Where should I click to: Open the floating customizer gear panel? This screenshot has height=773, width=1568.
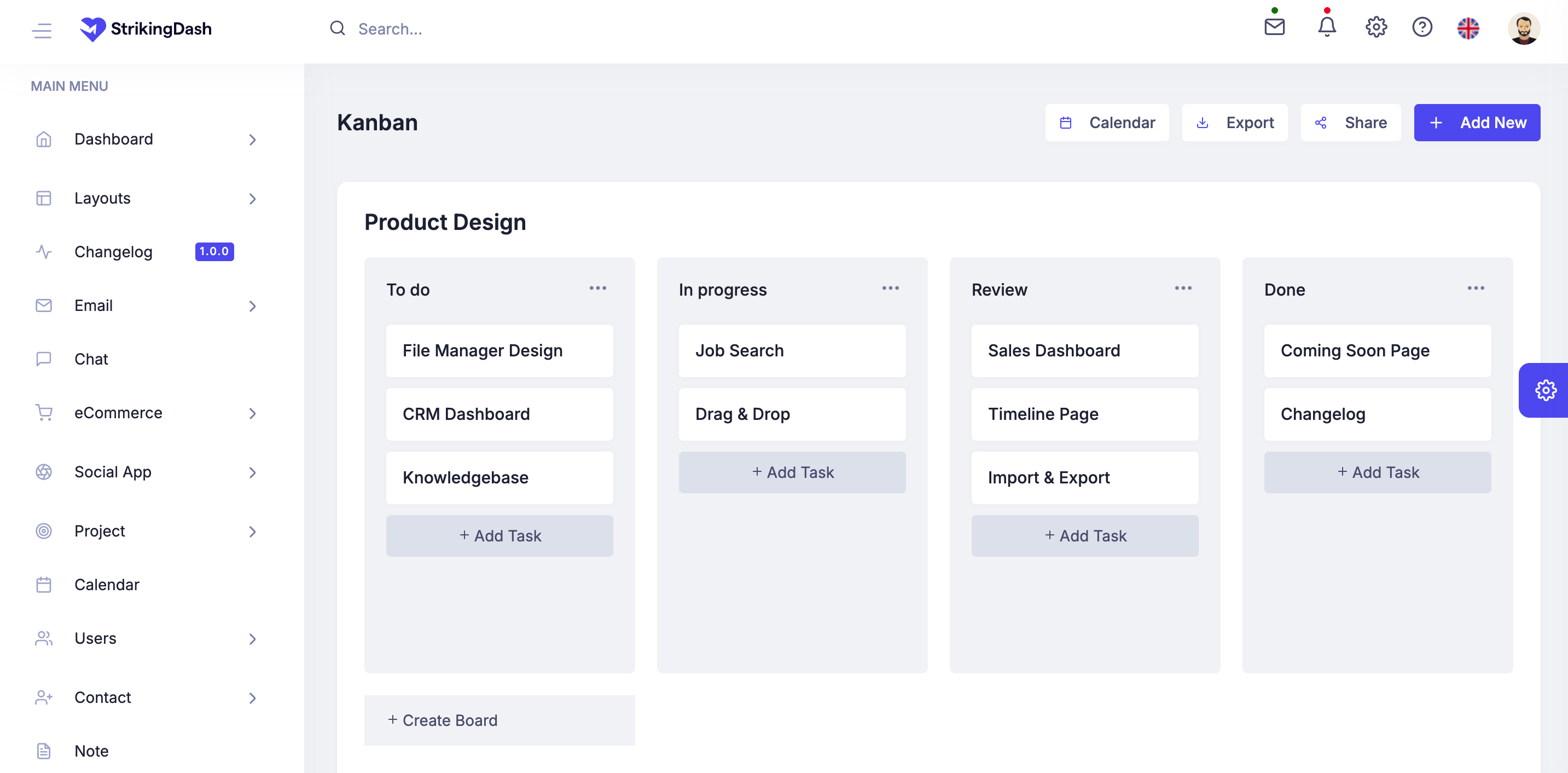tap(1545, 390)
